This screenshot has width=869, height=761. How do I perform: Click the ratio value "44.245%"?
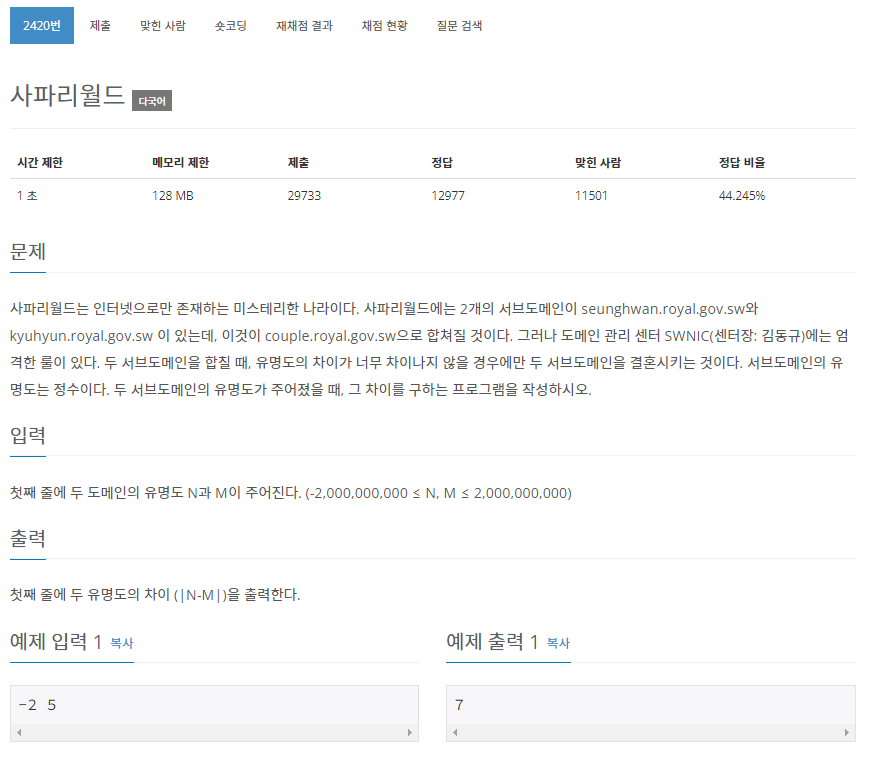click(x=742, y=196)
